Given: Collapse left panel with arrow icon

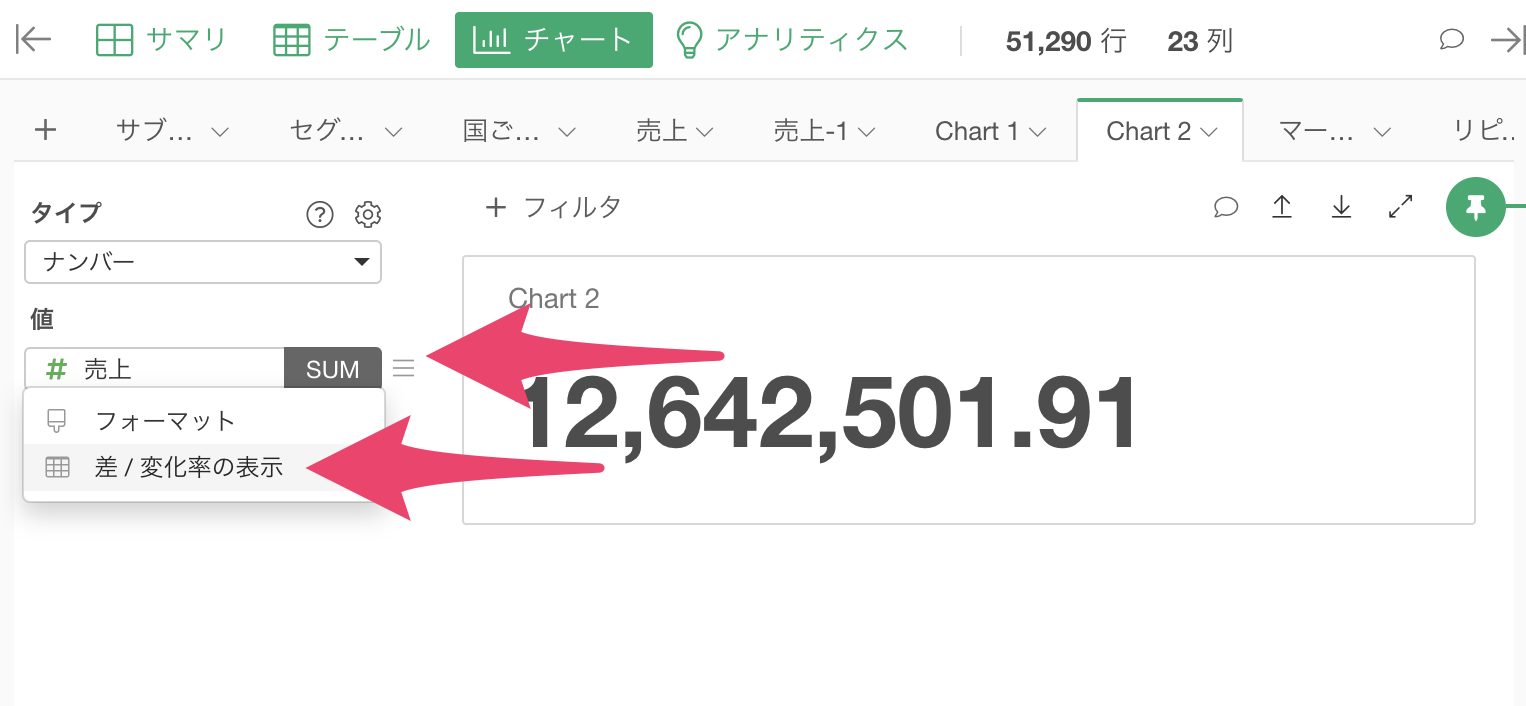Looking at the screenshot, I should pyautogui.click(x=34, y=40).
